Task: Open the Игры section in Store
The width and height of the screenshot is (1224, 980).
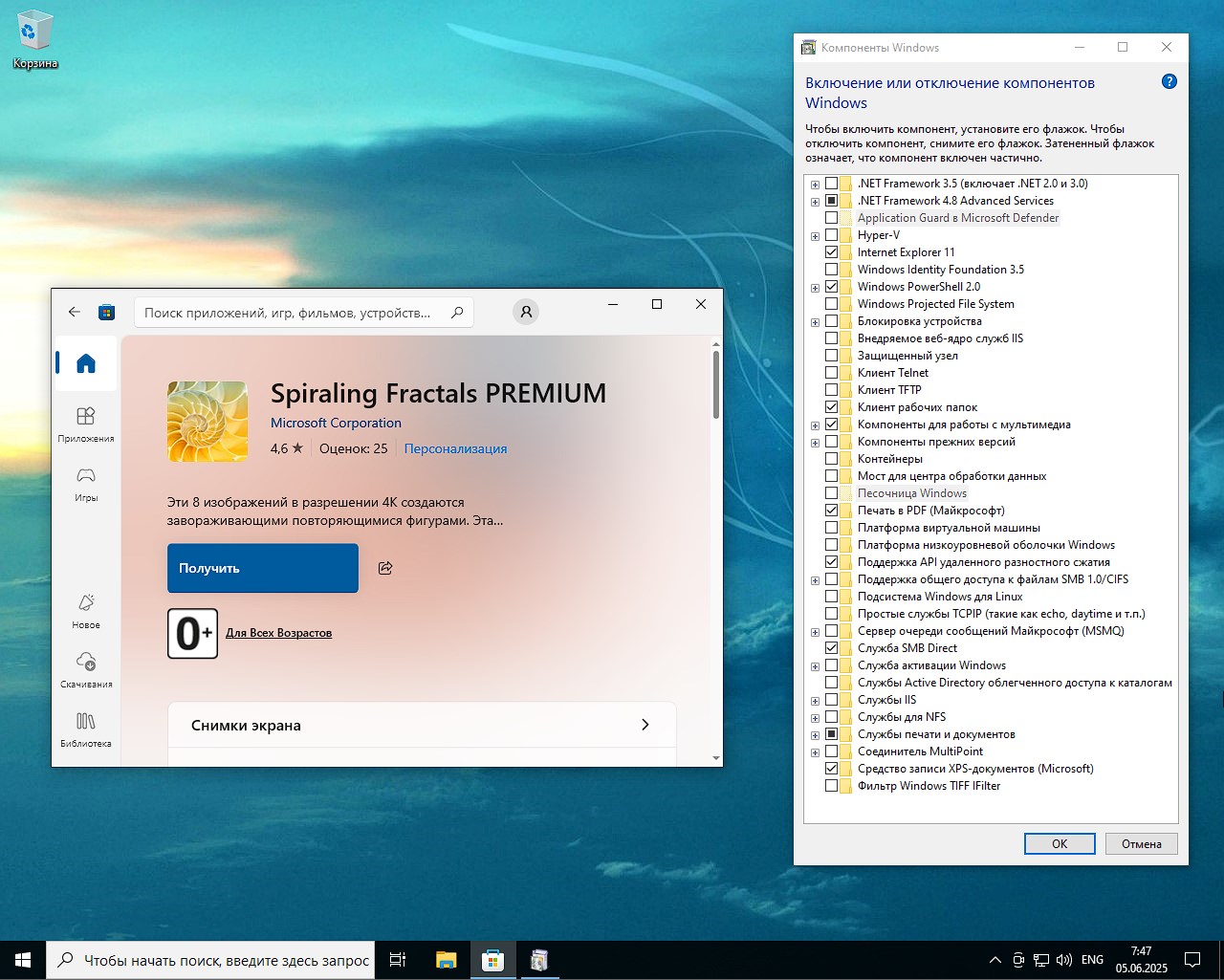Action: pyautogui.click(x=86, y=484)
